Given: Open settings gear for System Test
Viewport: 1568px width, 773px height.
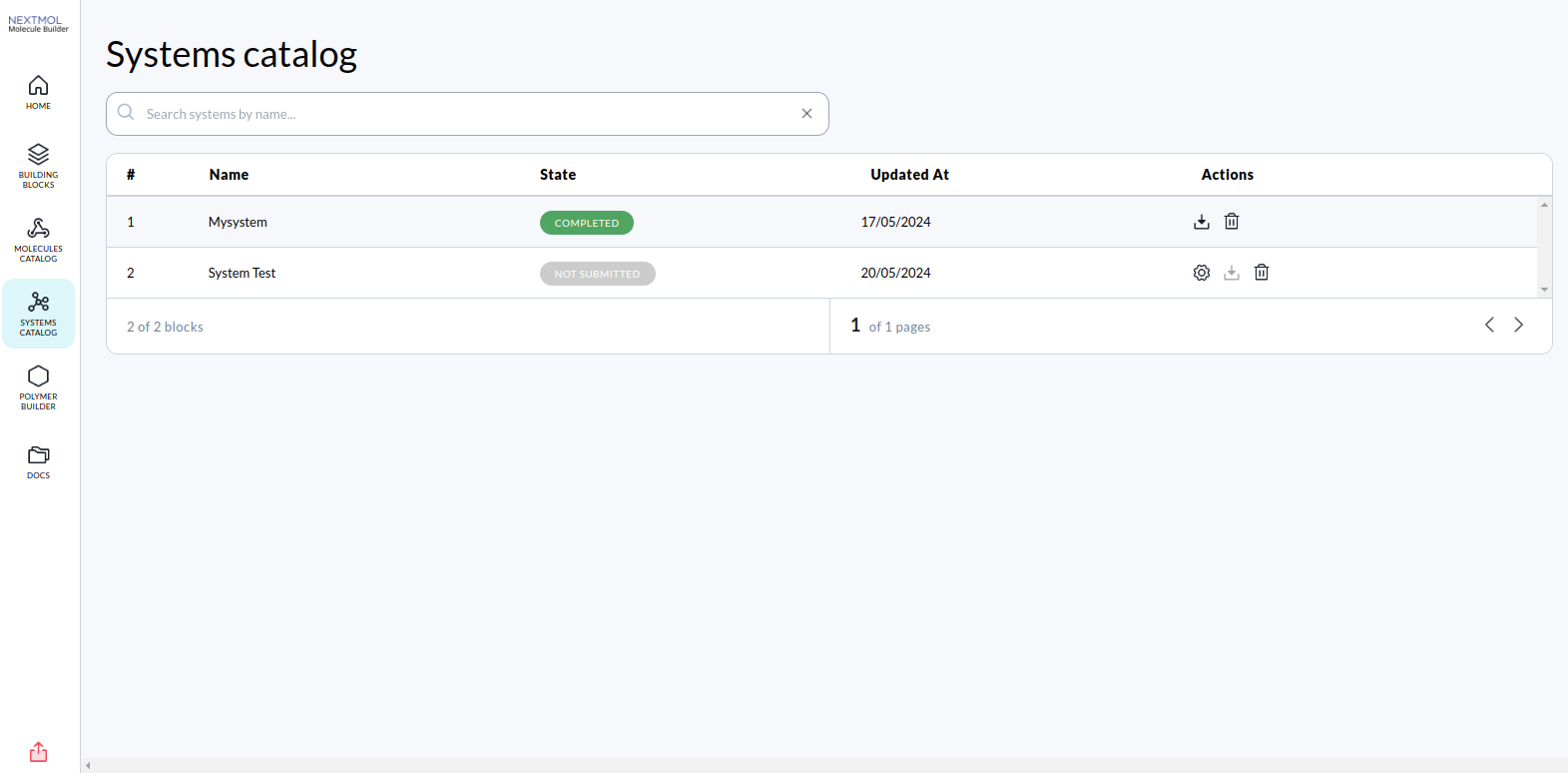Looking at the screenshot, I should (1202, 273).
